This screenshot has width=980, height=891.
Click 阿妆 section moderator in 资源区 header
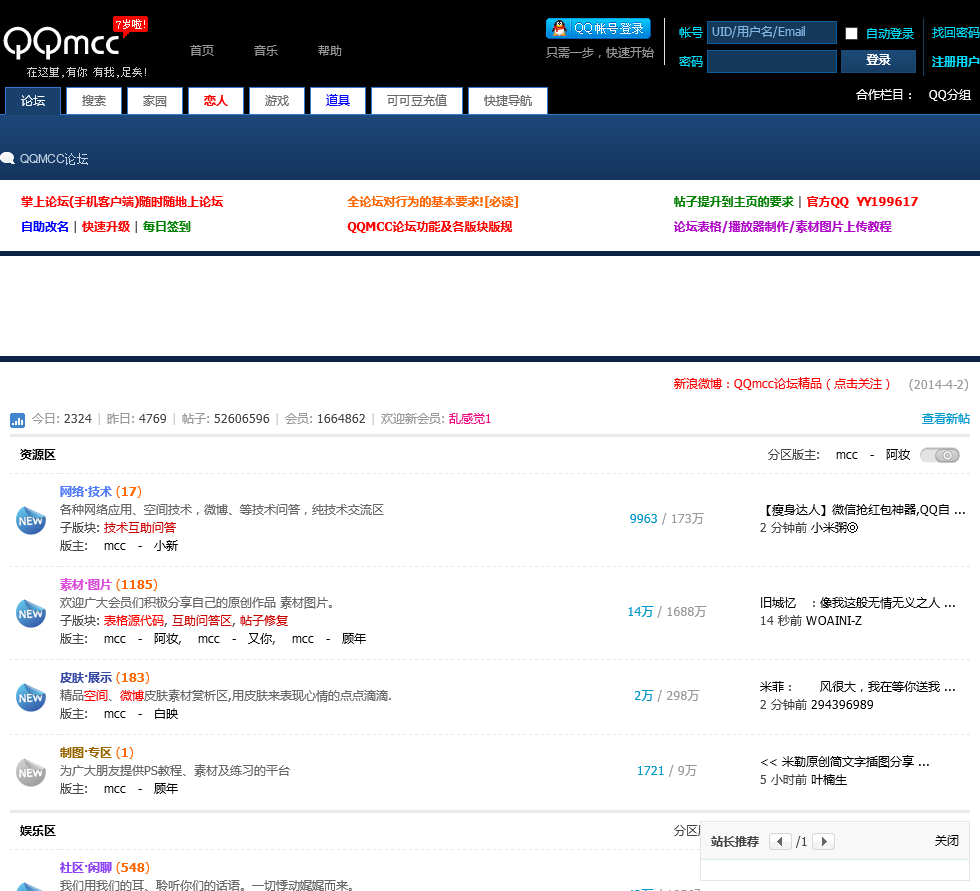click(x=898, y=455)
